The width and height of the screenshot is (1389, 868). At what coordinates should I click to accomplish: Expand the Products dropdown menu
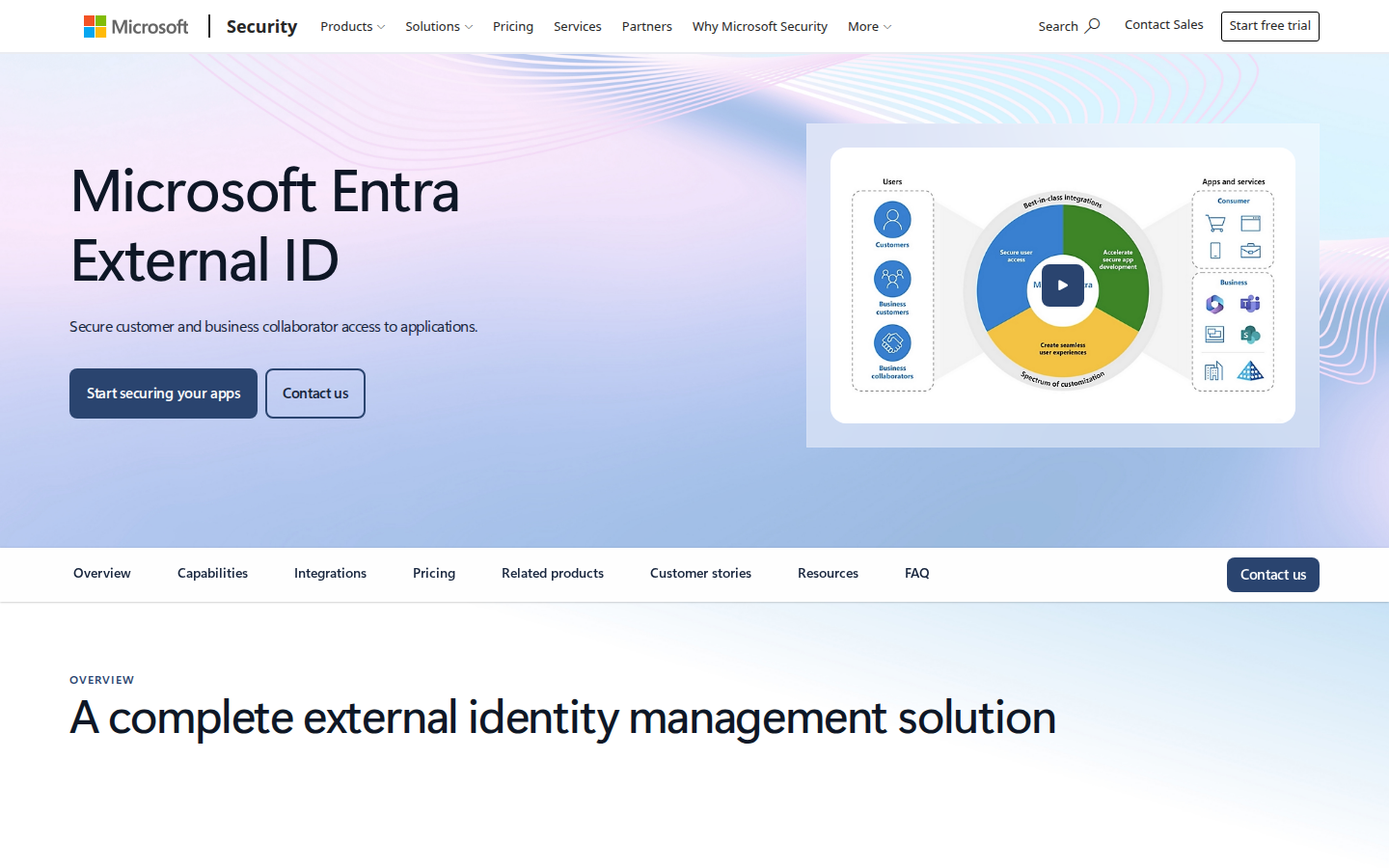point(353,27)
